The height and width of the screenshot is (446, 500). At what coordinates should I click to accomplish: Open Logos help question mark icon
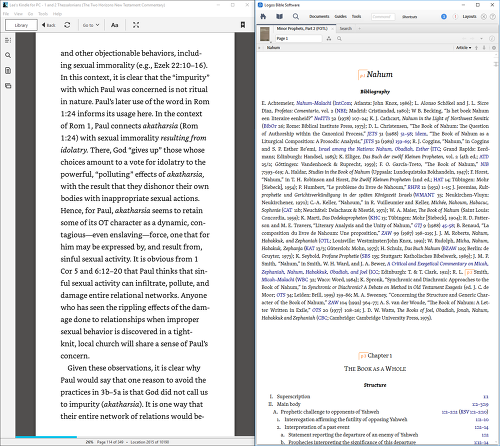pos(493,16)
